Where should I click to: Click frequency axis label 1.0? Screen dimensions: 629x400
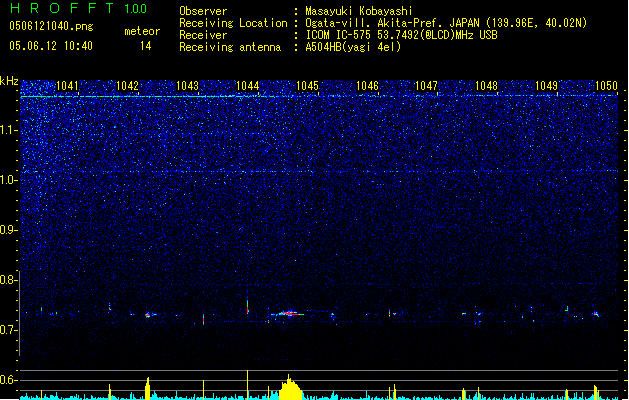(x=8, y=180)
